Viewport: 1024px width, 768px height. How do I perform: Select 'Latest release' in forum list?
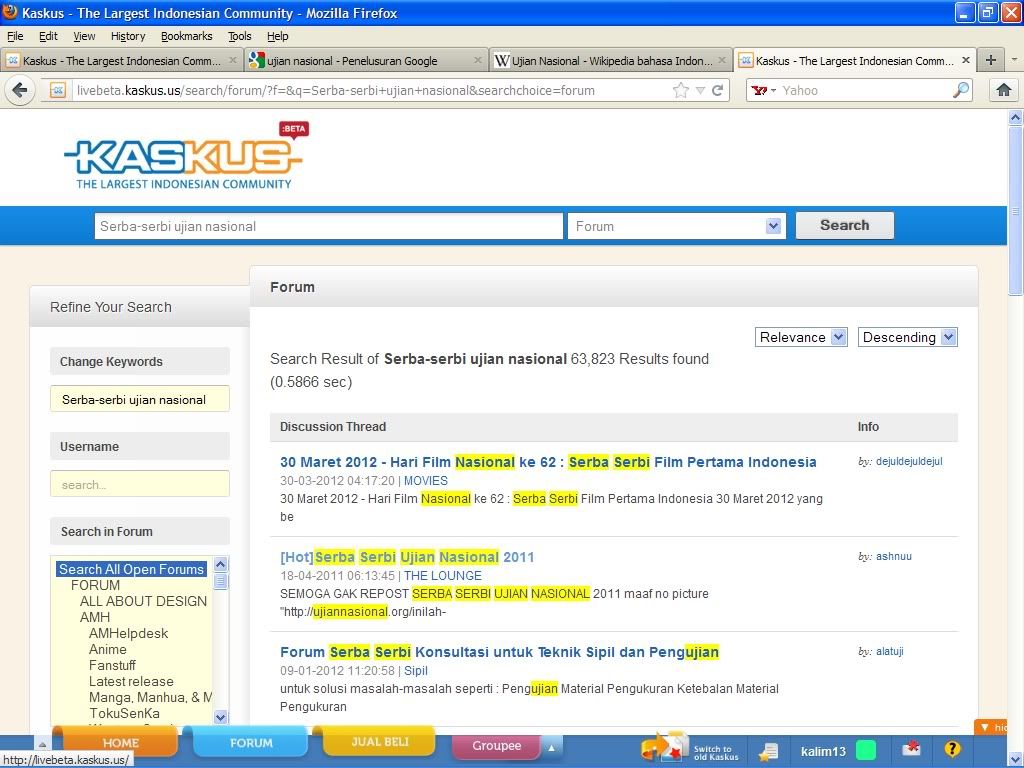pos(131,681)
